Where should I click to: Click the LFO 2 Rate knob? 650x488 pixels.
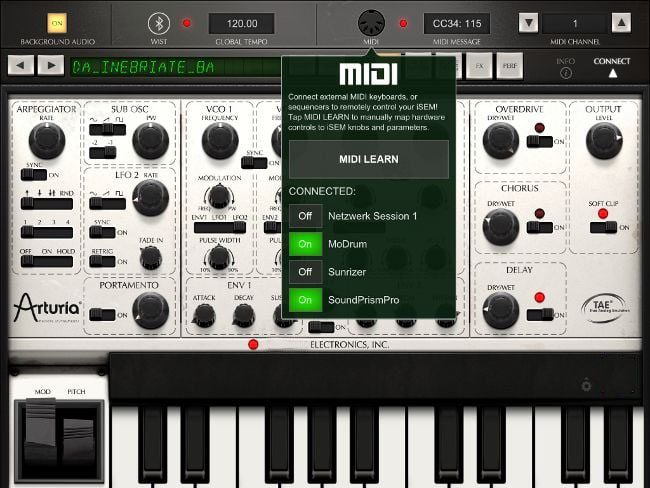pyautogui.click(x=150, y=198)
